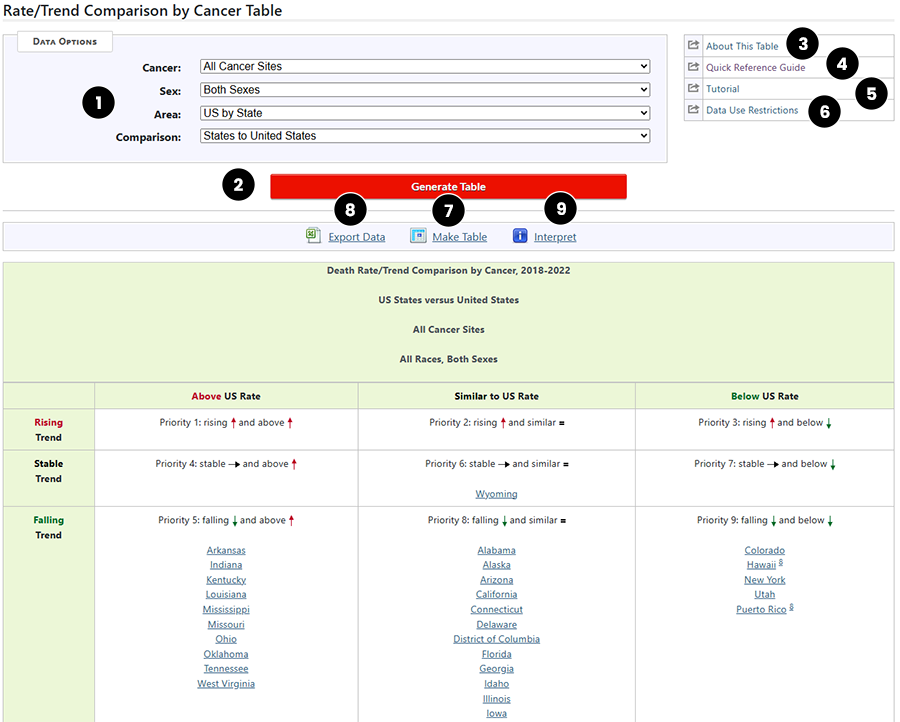This screenshot has height=722, width=900.
Task: Follow the Kentucky link in Priority 5
Action: tap(225, 579)
